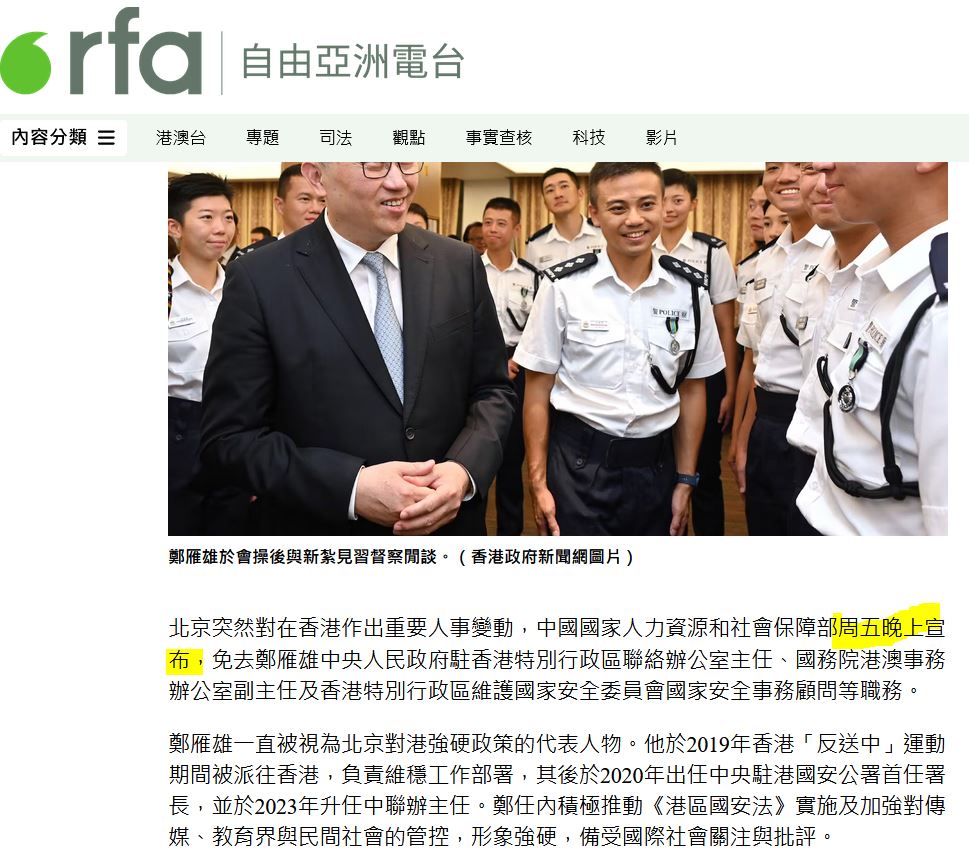Open the article photo of police officers

(x=557, y=348)
